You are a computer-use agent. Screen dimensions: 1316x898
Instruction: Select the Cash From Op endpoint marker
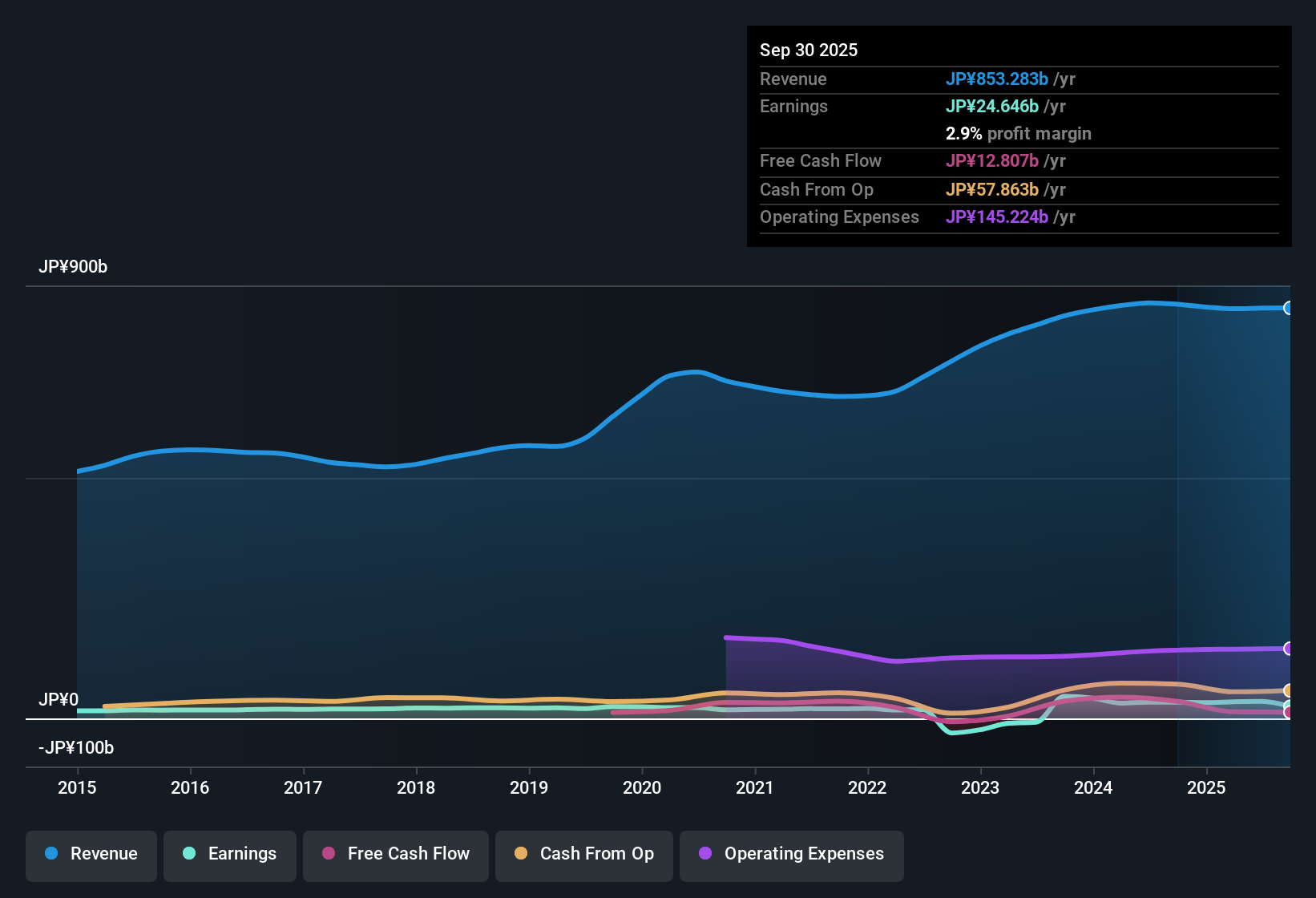pos(1289,690)
